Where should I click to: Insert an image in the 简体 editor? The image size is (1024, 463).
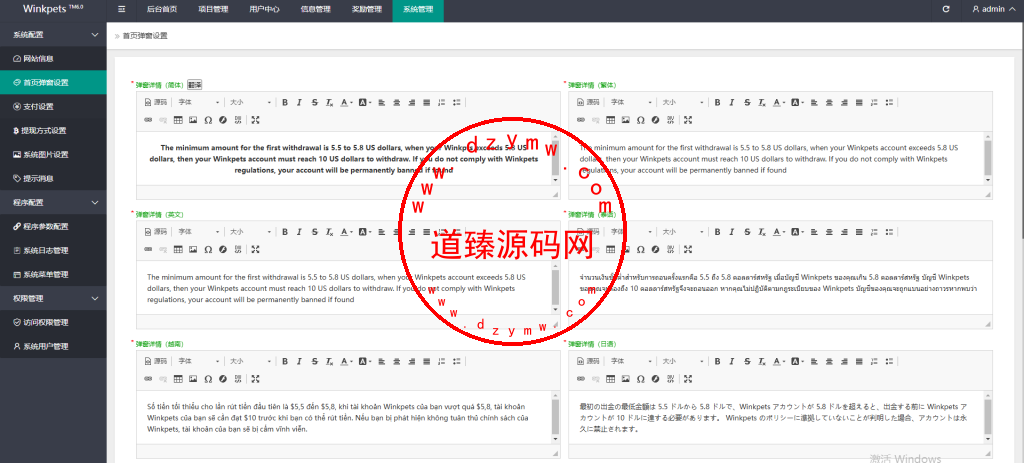tap(193, 120)
